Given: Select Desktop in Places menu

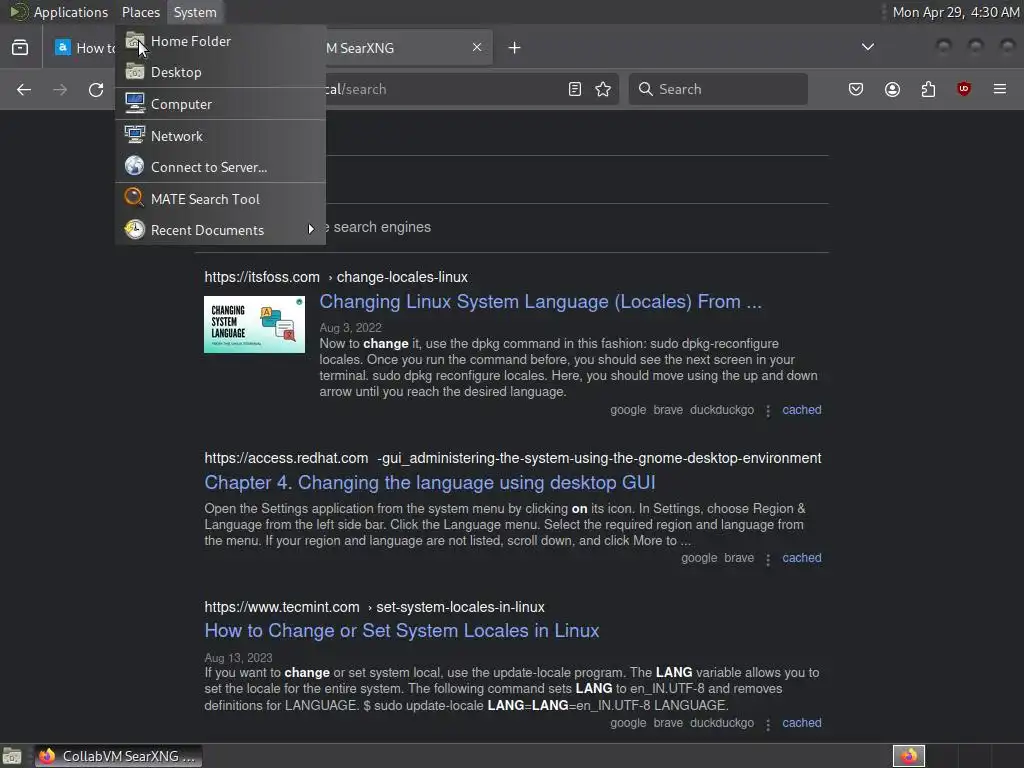Looking at the screenshot, I should (220, 72).
